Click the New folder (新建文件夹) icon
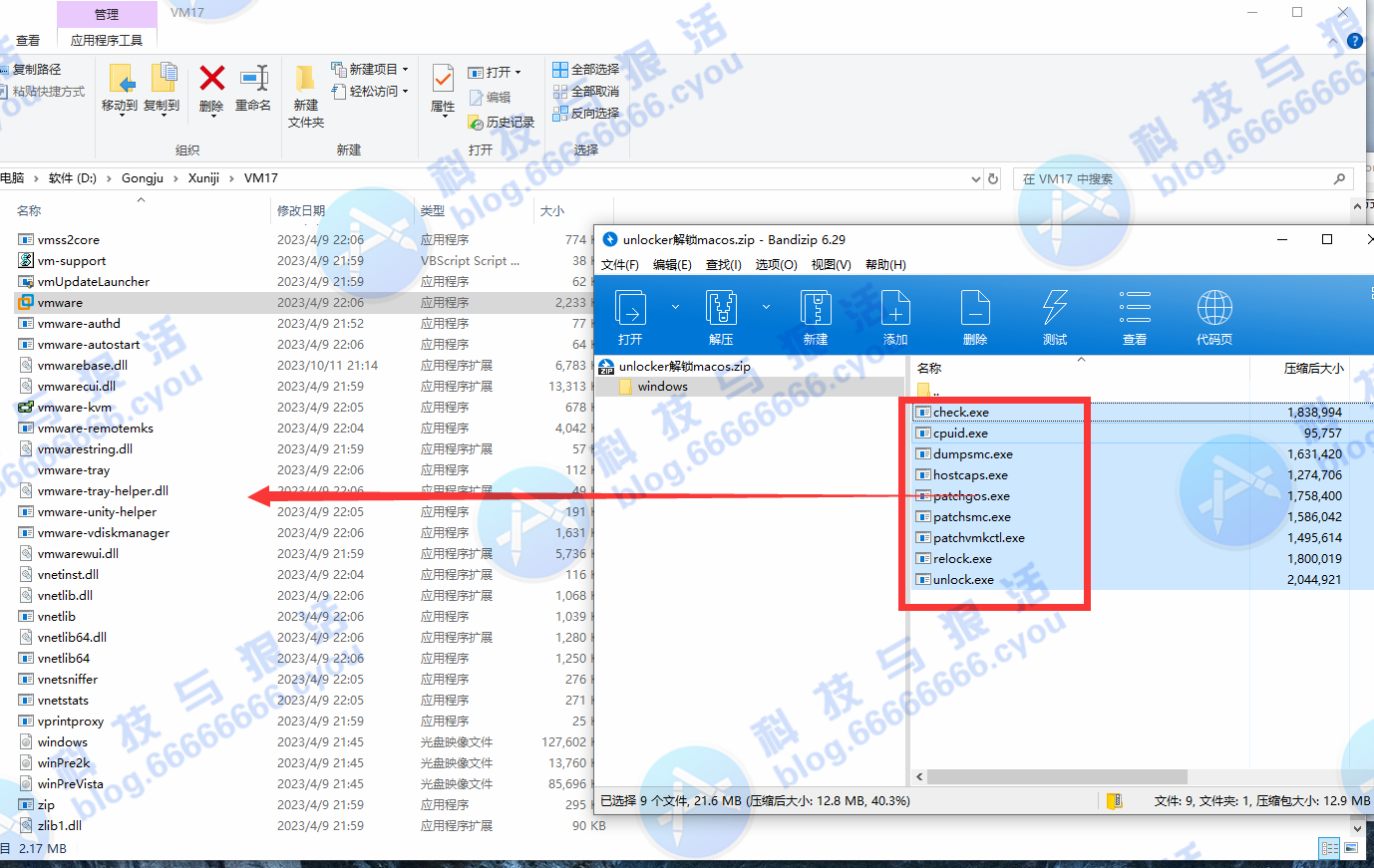This screenshot has width=1374, height=868. point(306,78)
